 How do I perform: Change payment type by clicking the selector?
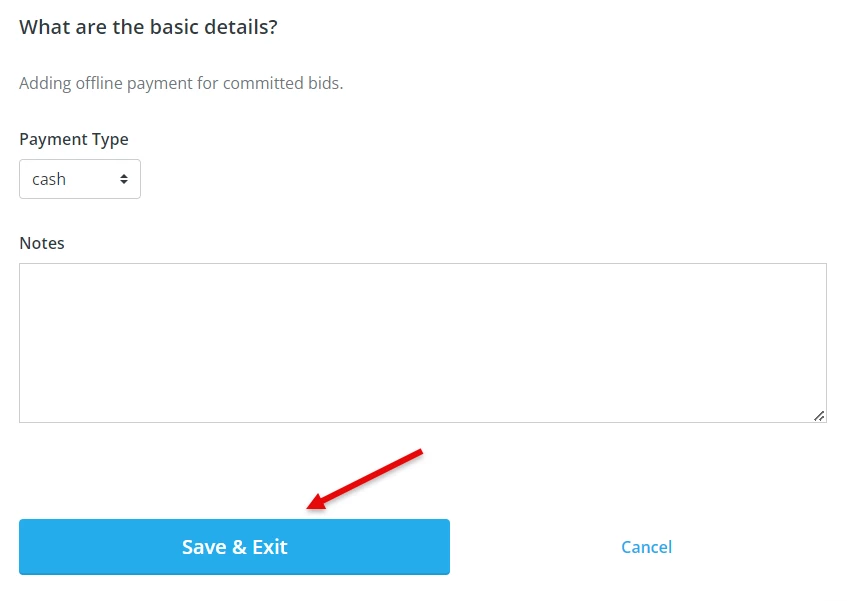[x=80, y=179]
